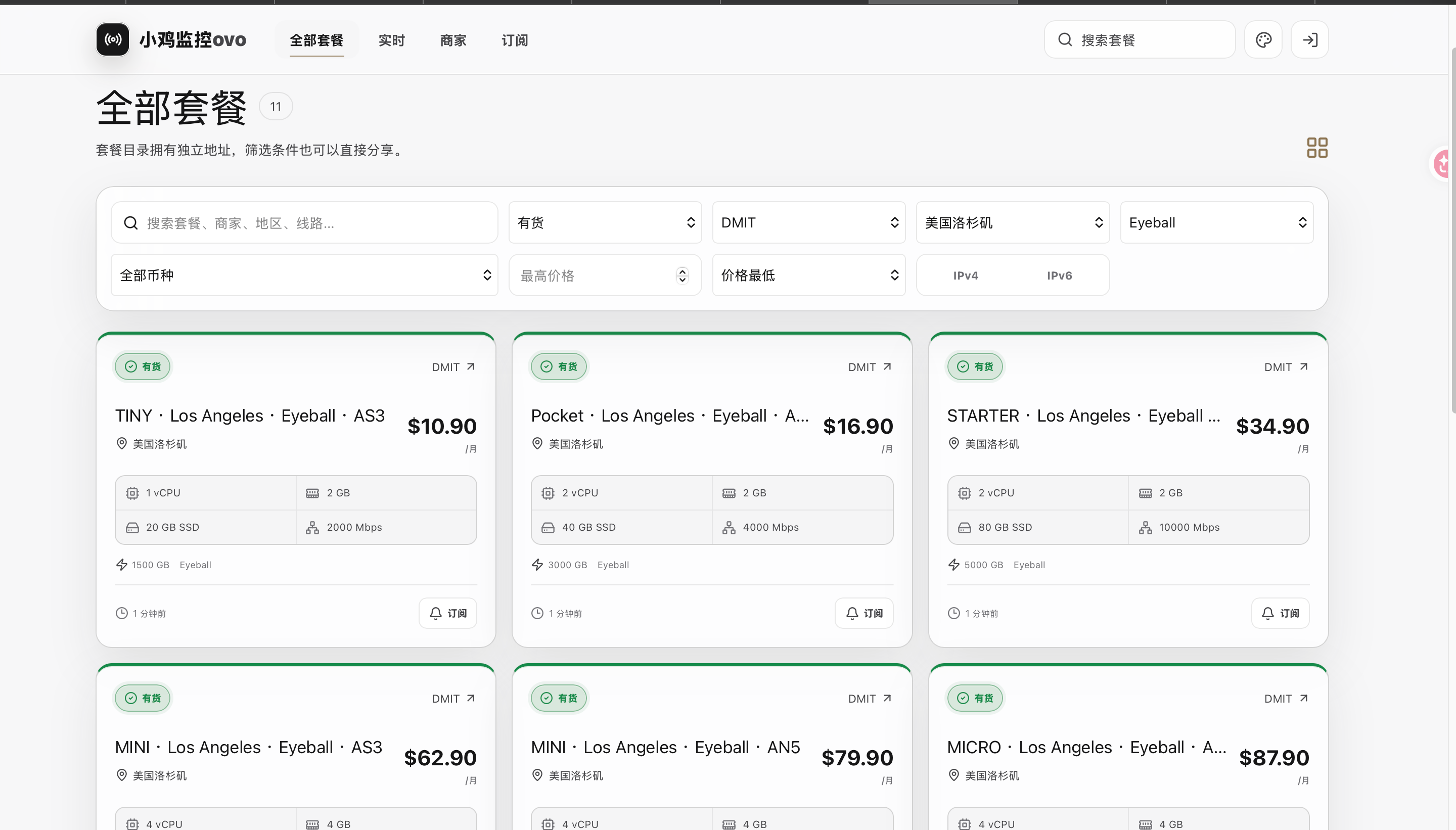Click the $62.90 price

pyautogui.click(x=440, y=758)
